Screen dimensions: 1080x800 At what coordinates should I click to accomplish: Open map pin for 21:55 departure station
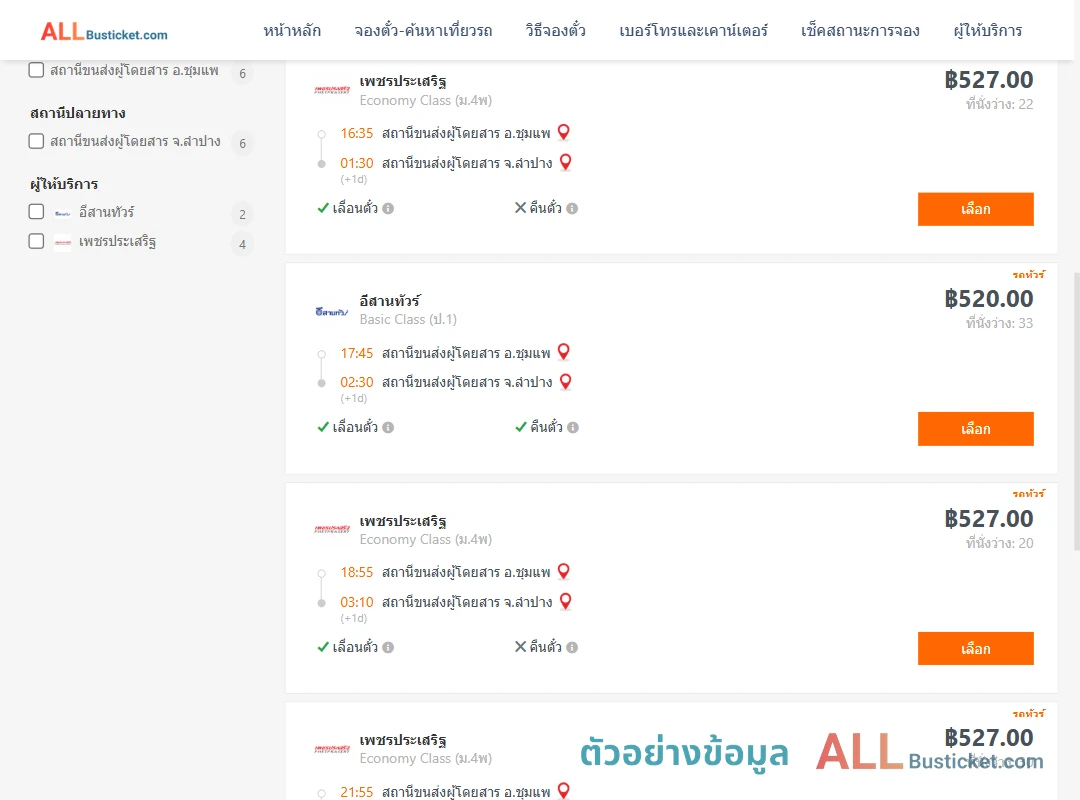point(563,790)
